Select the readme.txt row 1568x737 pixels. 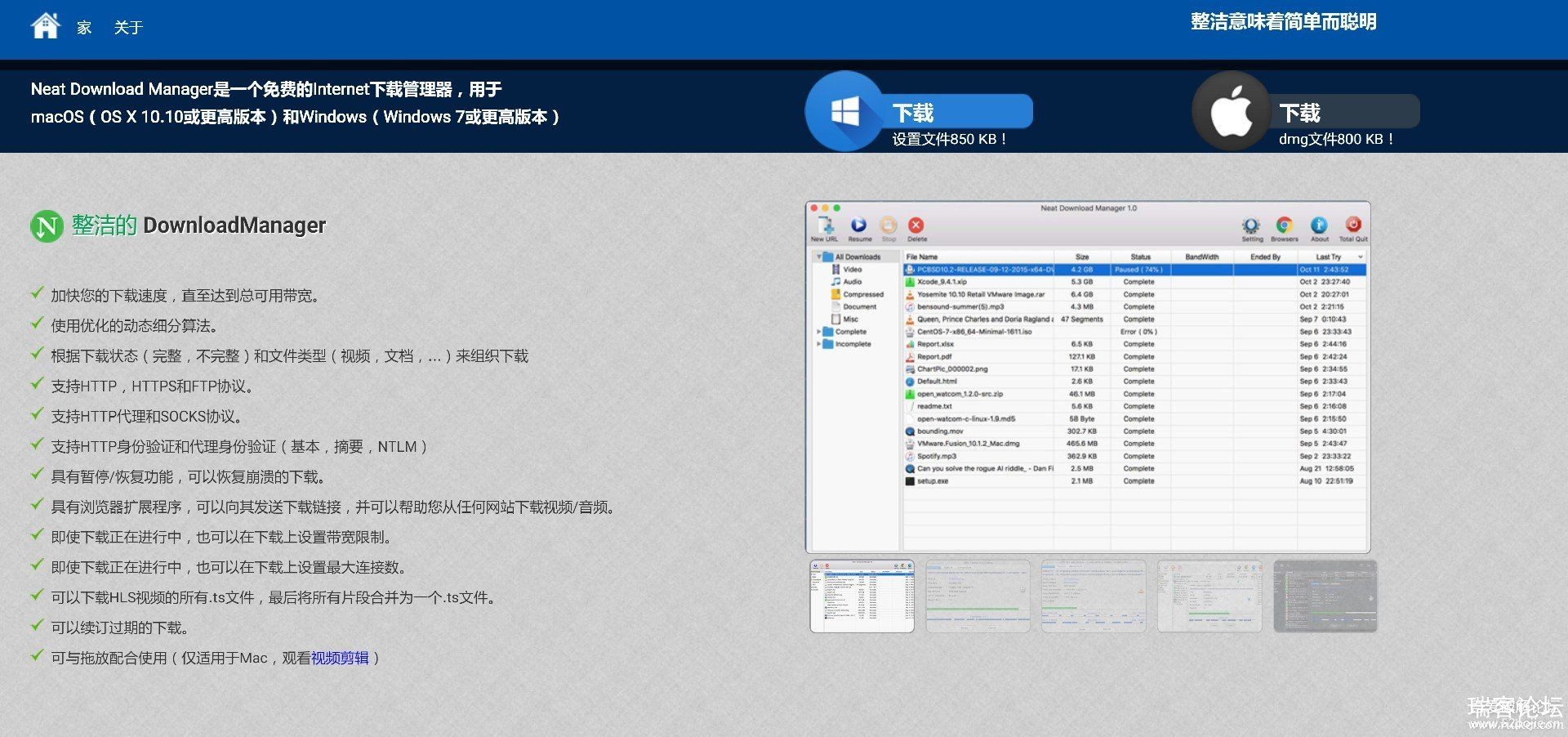pos(1134,406)
